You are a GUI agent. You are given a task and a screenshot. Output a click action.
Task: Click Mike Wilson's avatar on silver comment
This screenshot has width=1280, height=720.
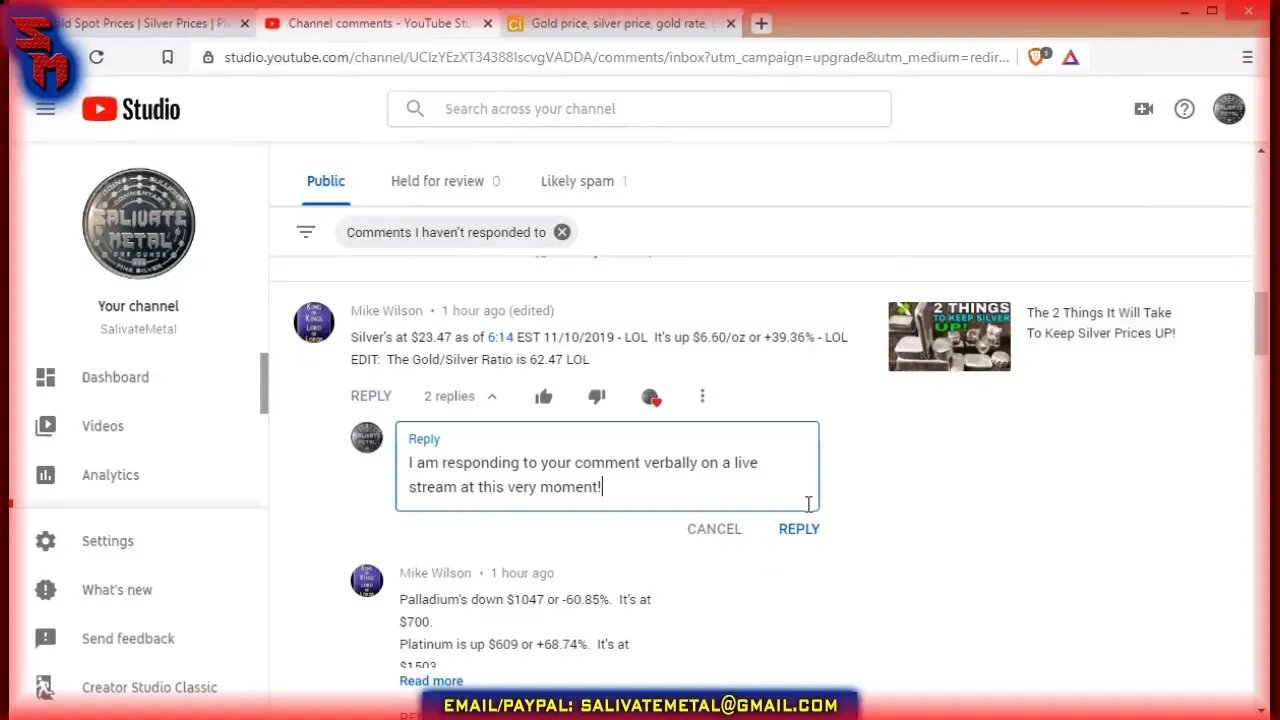(314, 323)
